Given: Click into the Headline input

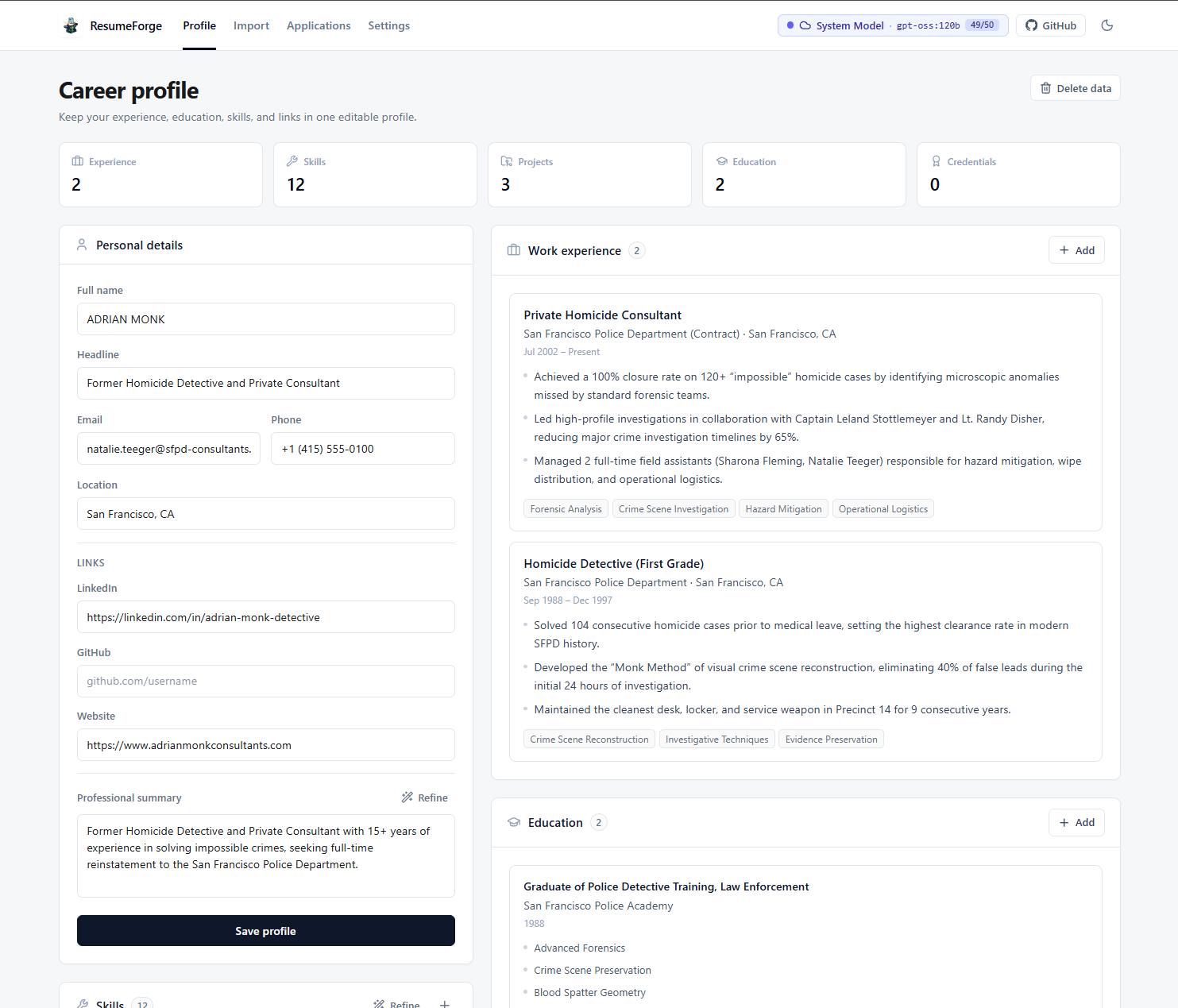Looking at the screenshot, I should (266, 383).
